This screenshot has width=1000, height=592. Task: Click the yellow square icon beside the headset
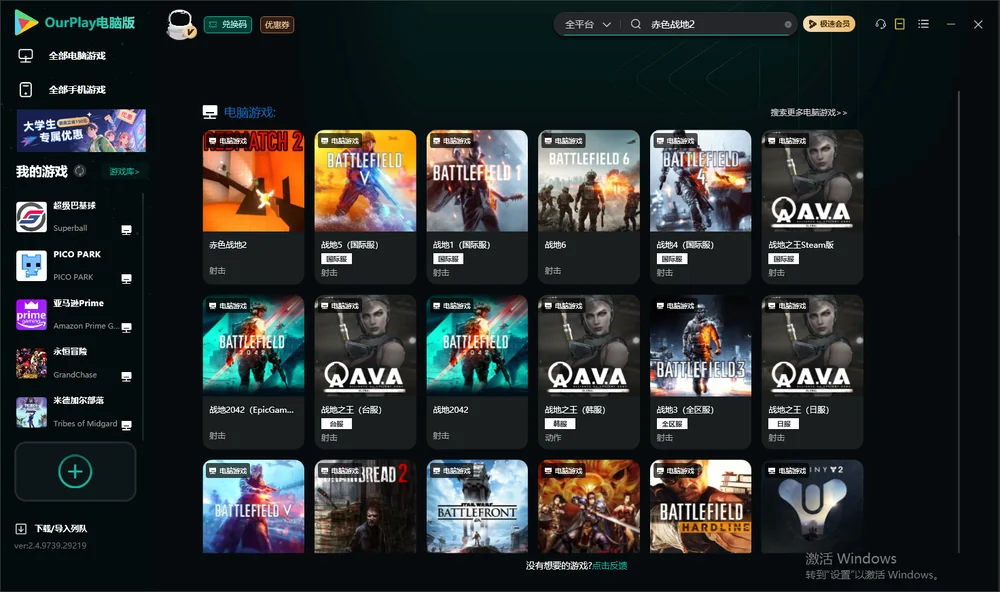(900, 24)
